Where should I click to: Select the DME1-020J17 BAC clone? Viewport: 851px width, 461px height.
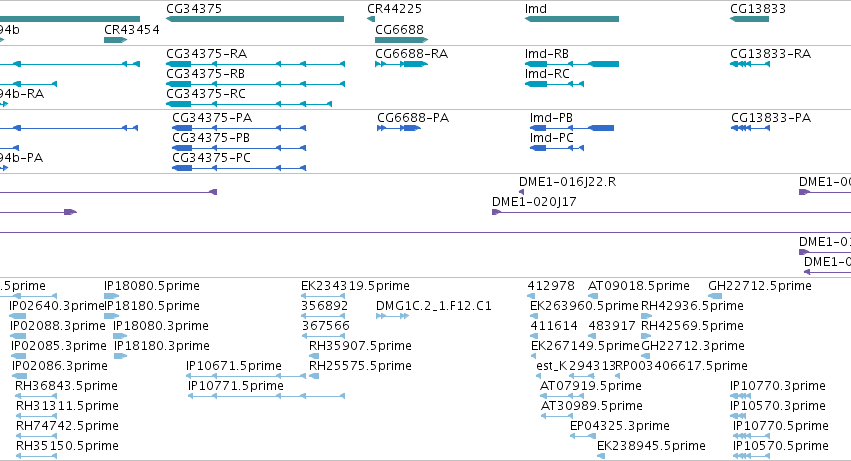[x=671, y=212]
